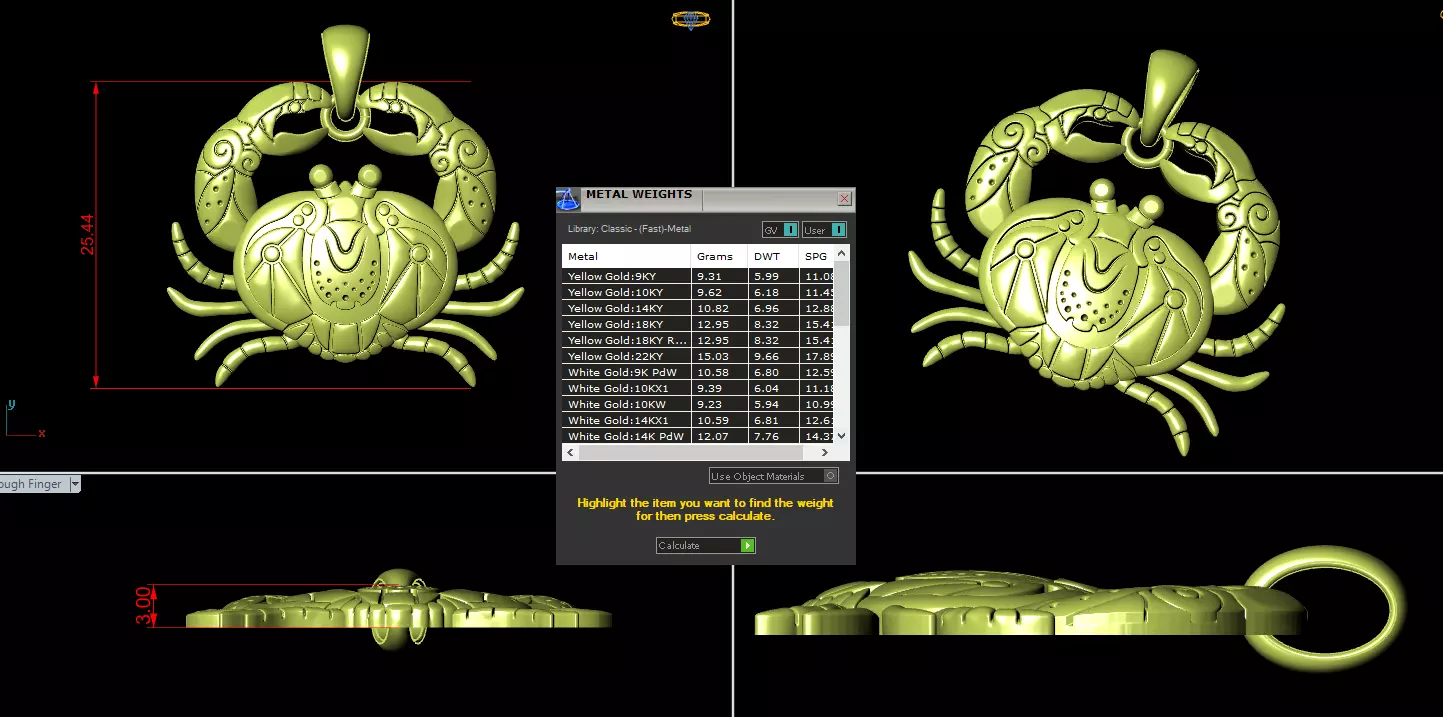Select the Yellow Gold:9KY row

point(699,276)
